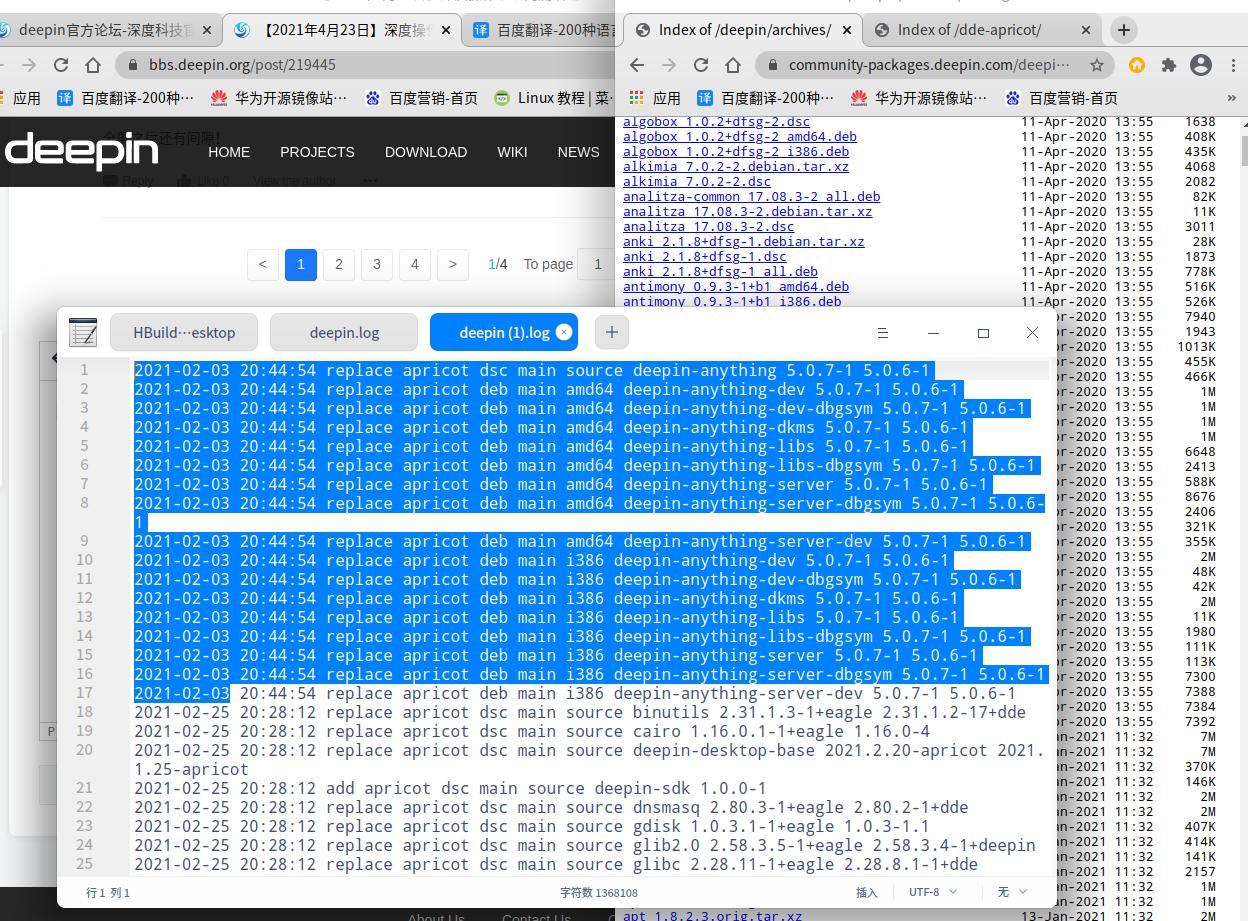Open 华为开源镜像站 bookmark in right browser
Viewport: 1248px width, 921px height.
[x=919, y=98]
